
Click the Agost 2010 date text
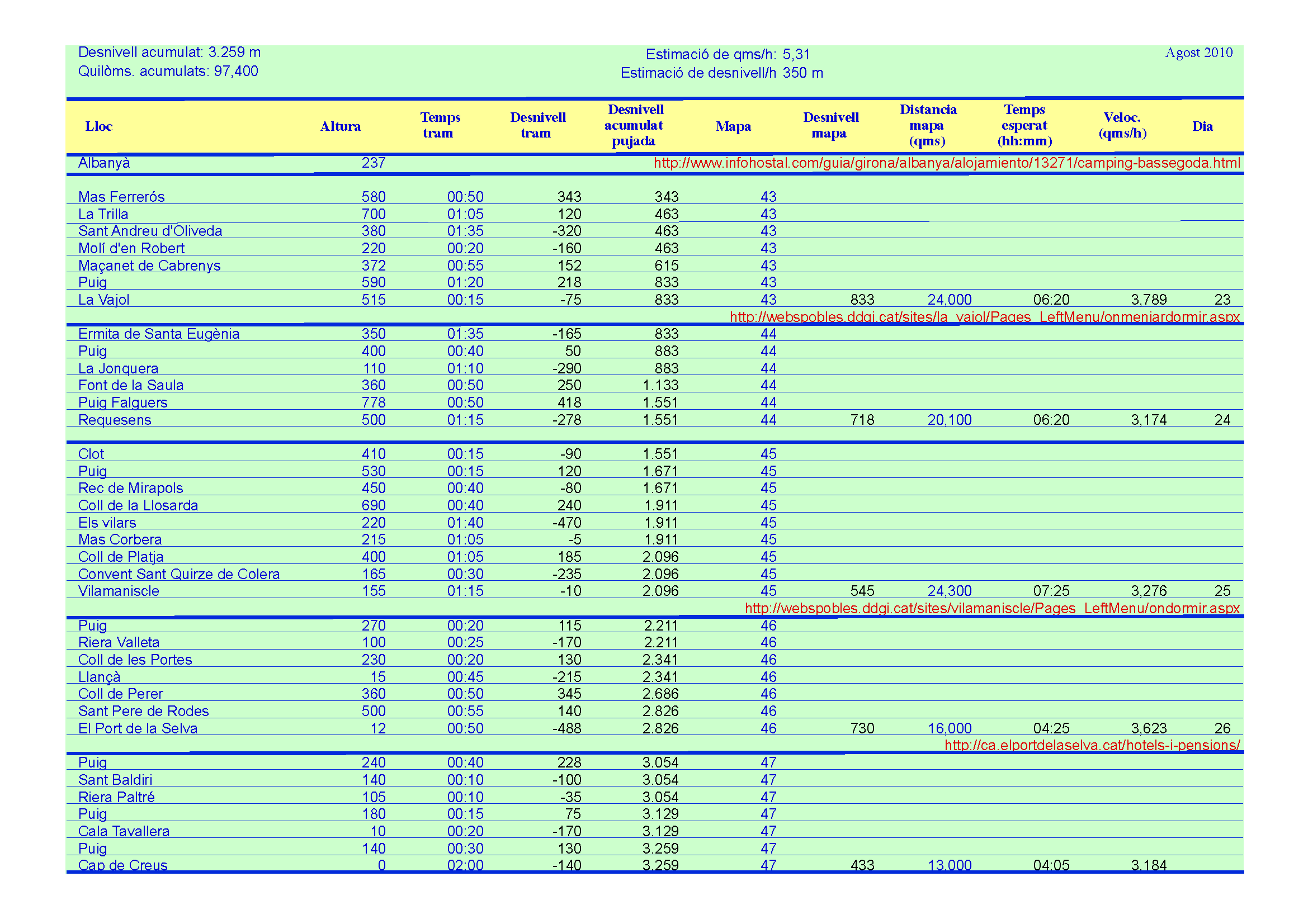(x=1198, y=53)
